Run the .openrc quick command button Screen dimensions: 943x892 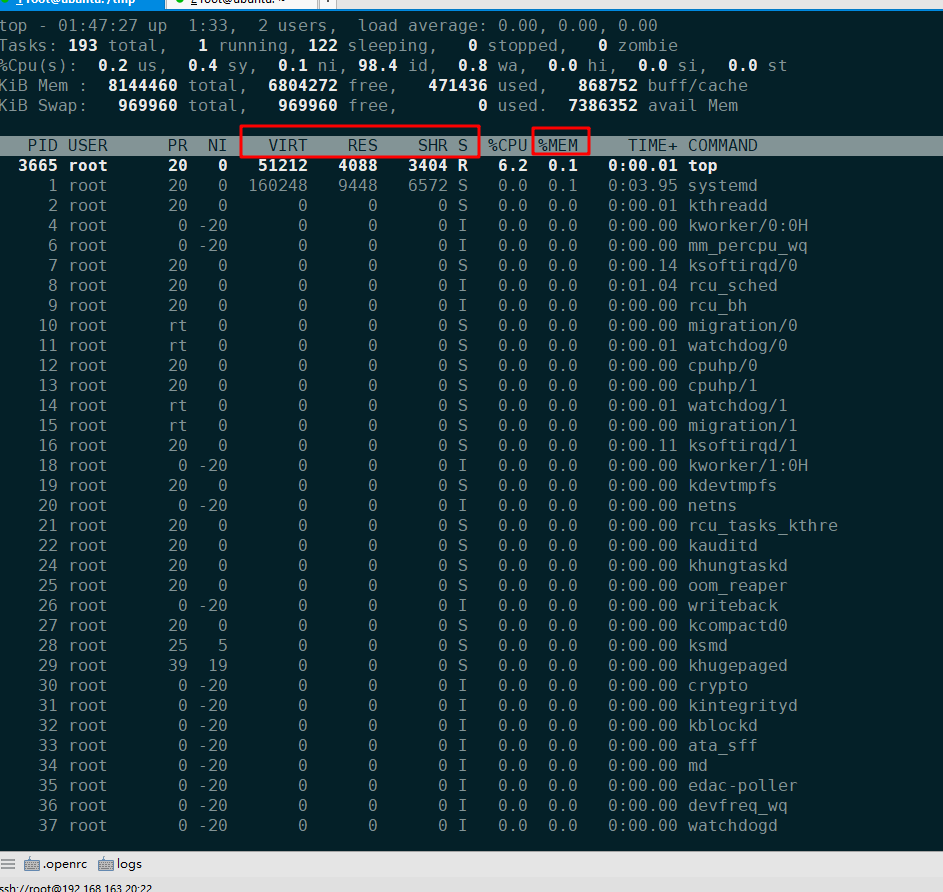(x=55, y=864)
